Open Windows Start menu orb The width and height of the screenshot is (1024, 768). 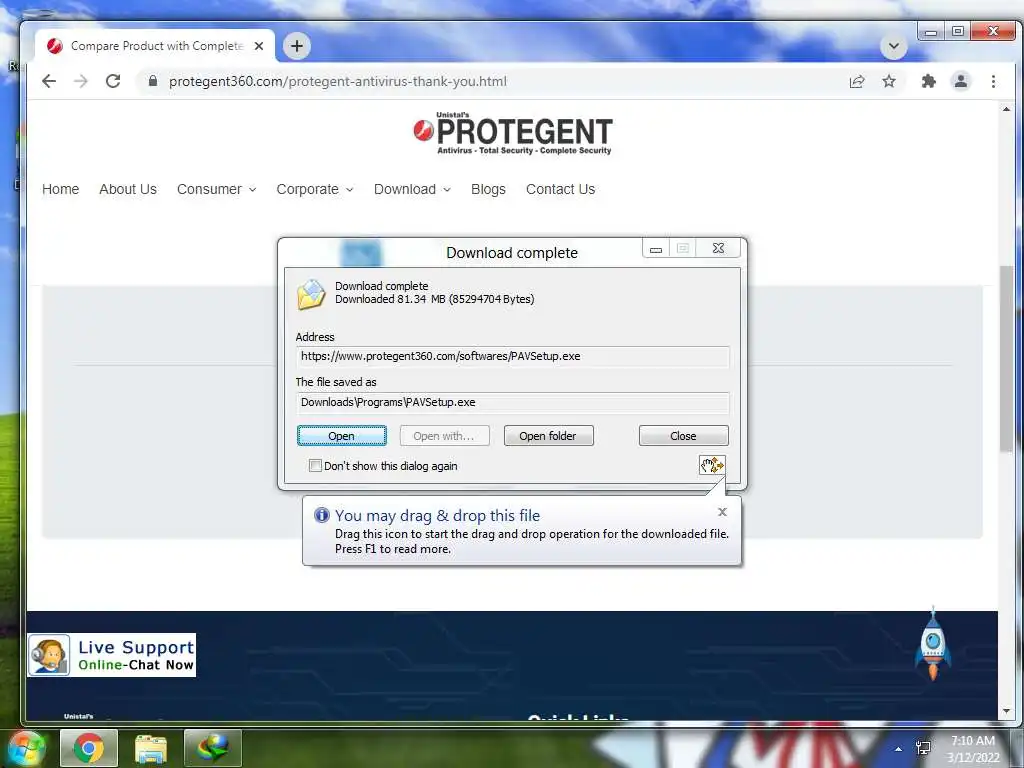coord(27,748)
